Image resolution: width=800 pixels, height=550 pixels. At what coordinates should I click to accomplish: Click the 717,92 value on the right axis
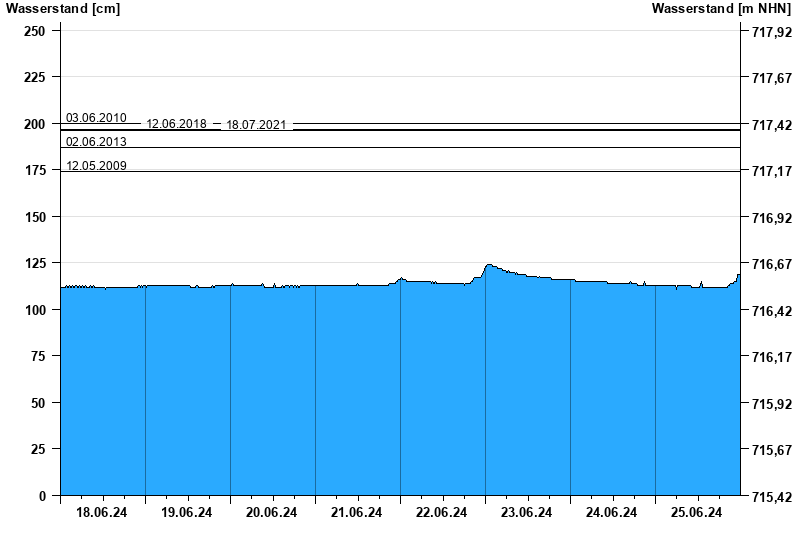771,31
